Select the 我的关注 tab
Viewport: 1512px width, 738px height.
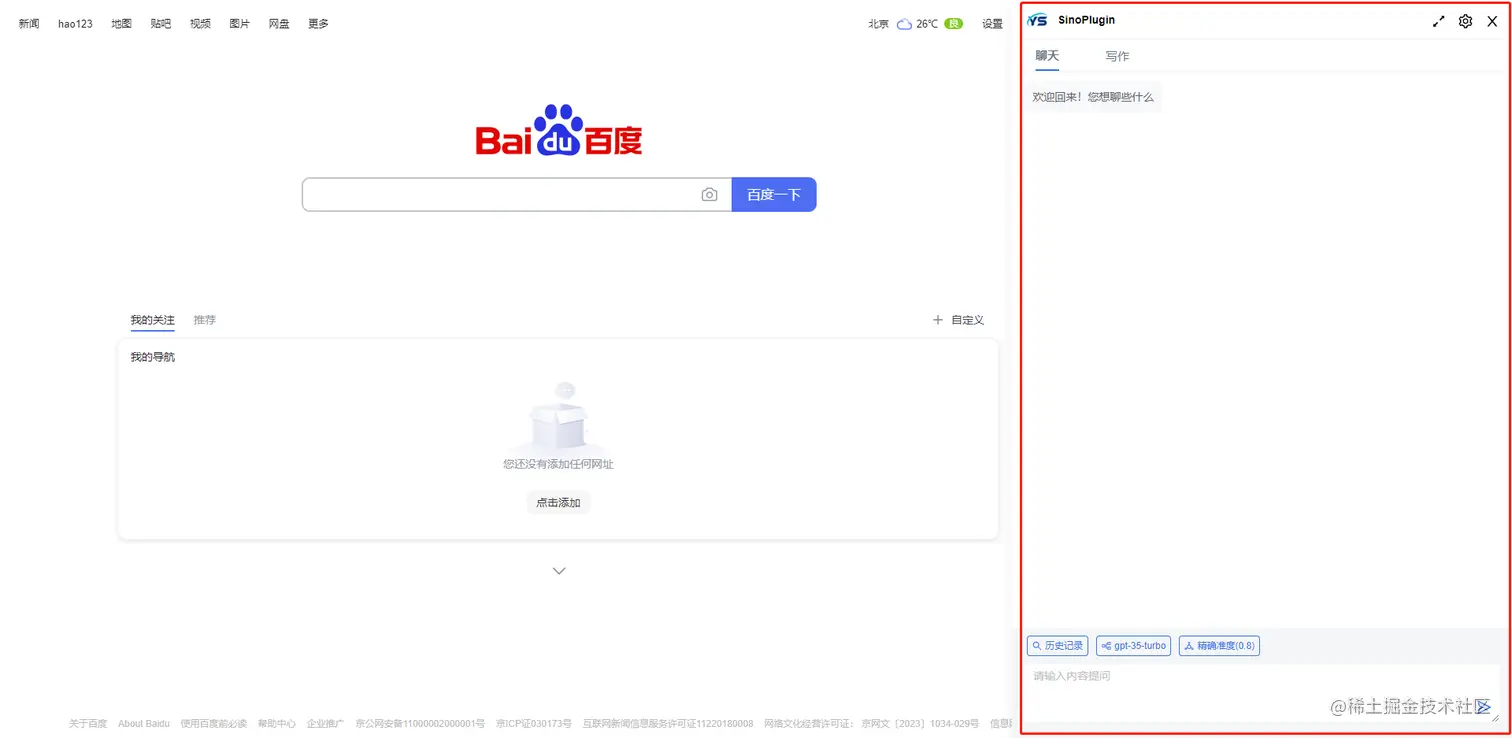(x=152, y=320)
